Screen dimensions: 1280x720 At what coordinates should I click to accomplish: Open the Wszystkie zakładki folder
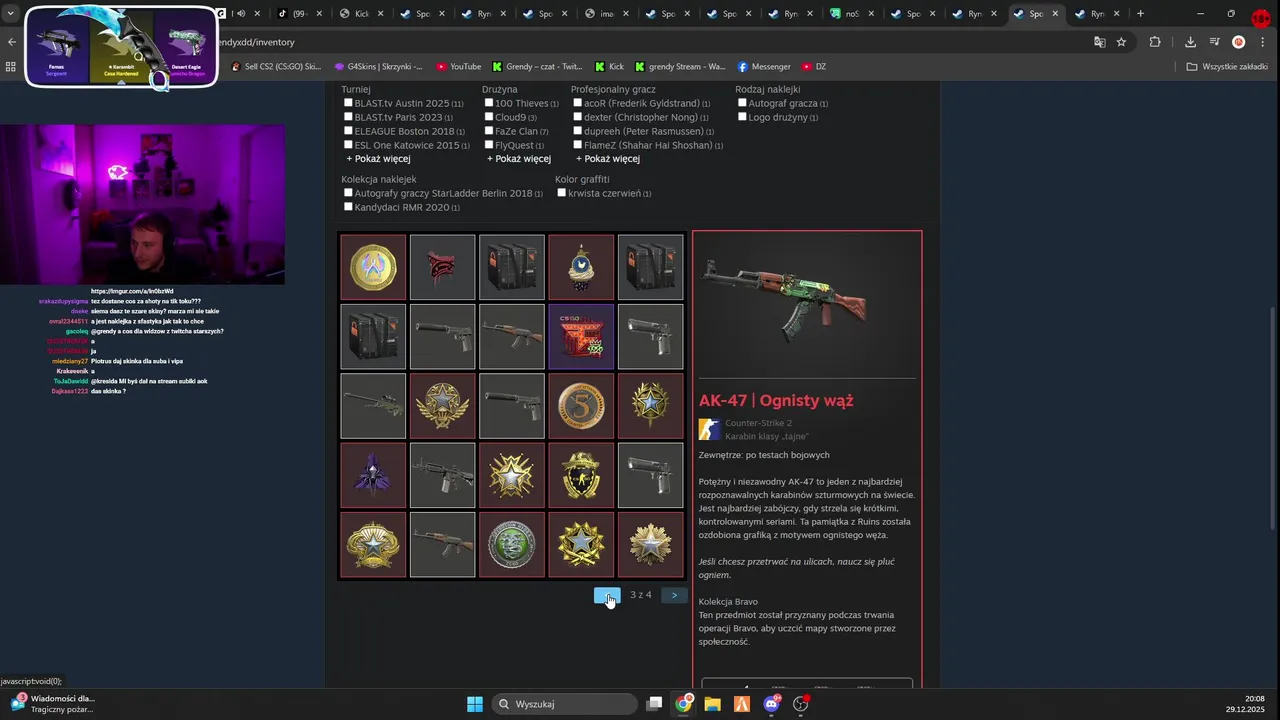1227,67
